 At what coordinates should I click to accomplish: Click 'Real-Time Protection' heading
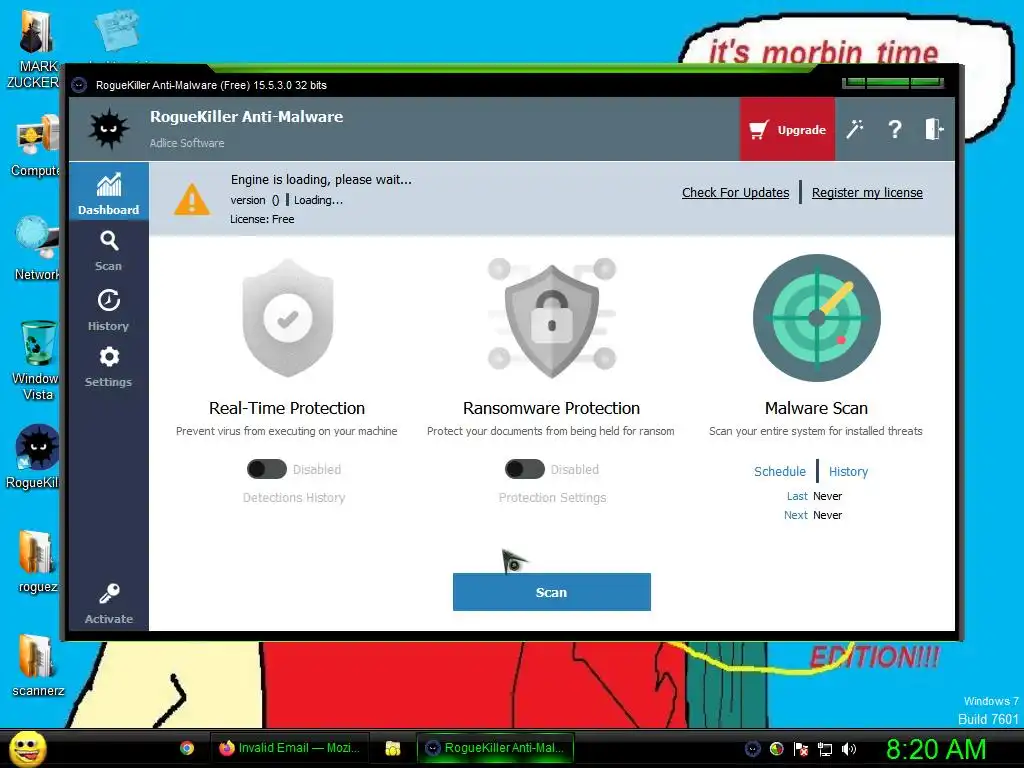pos(287,408)
